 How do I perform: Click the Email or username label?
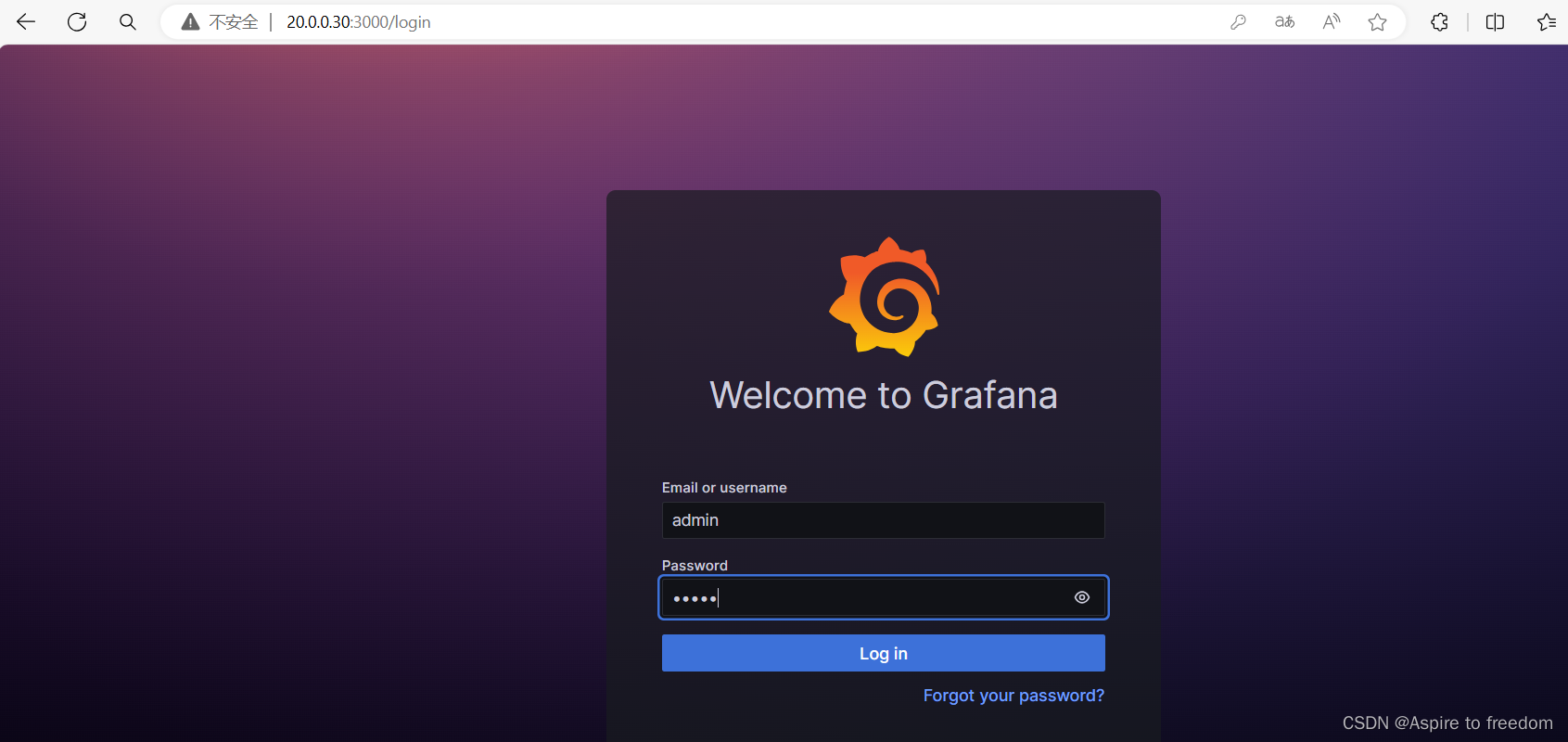click(724, 488)
